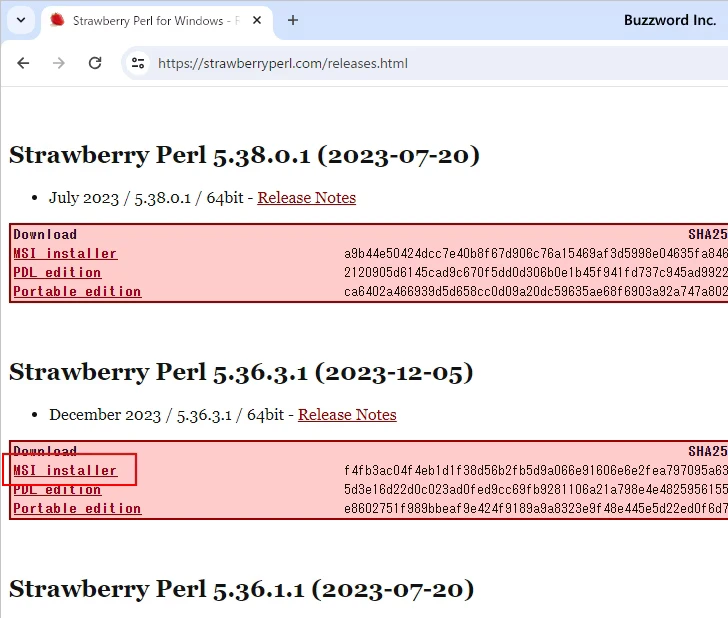Image resolution: width=728 pixels, height=618 pixels.
Task: Open the tab search chevron dropdown
Action: [x=21, y=20]
